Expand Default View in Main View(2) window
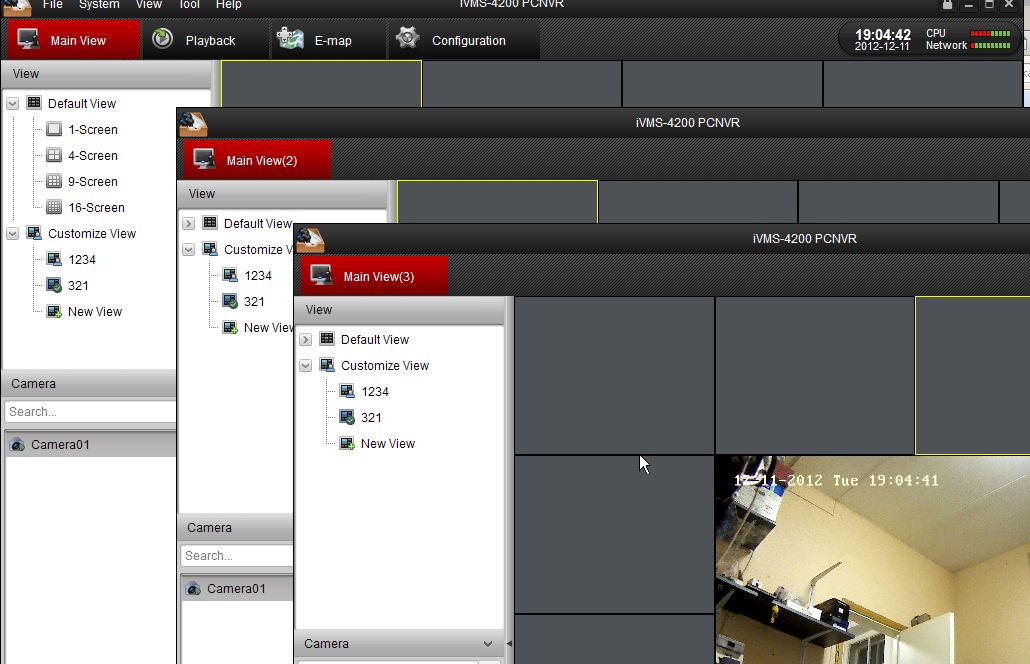Viewport: 1030px width, 664px height. (189, 224)
